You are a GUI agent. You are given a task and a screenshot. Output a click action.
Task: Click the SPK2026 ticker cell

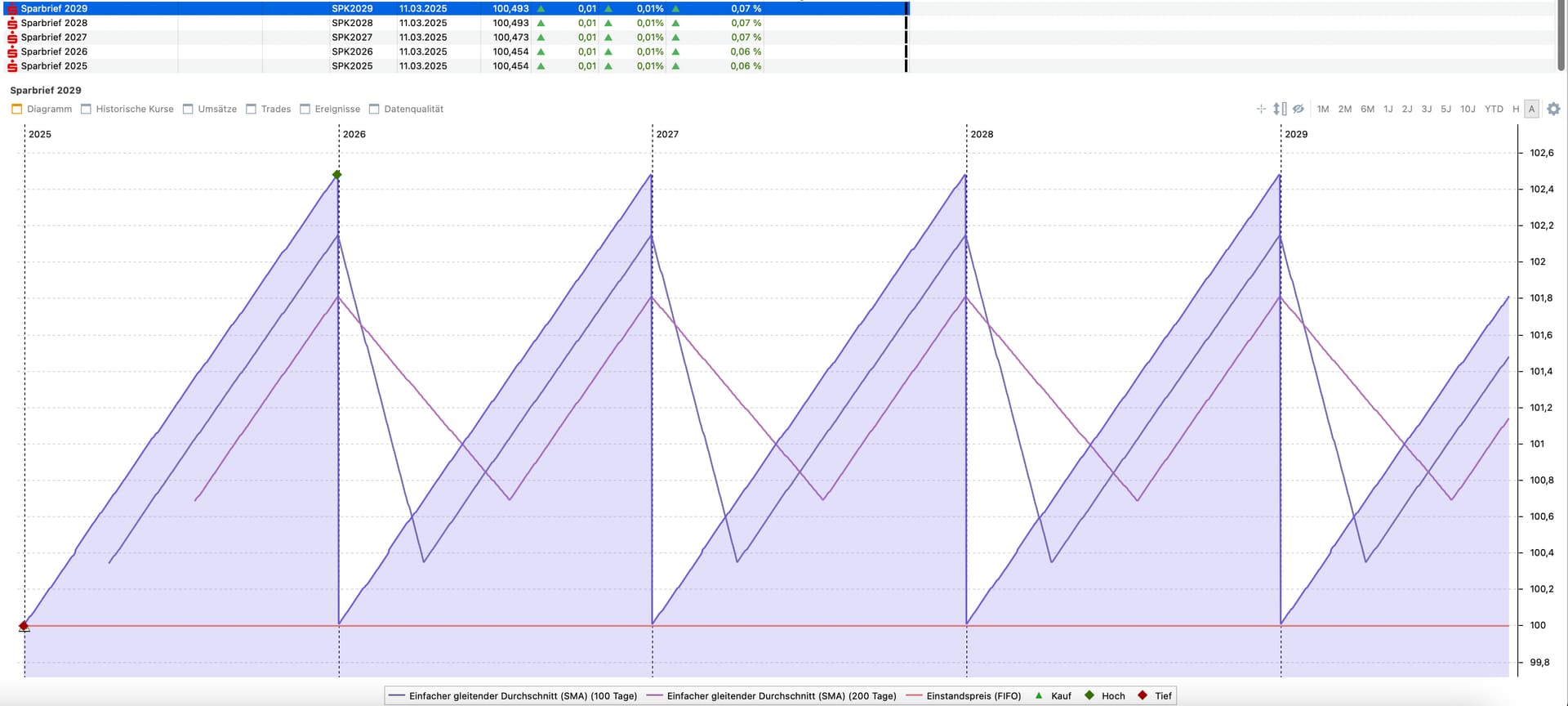pyautogui.click(x=352, y=52)
